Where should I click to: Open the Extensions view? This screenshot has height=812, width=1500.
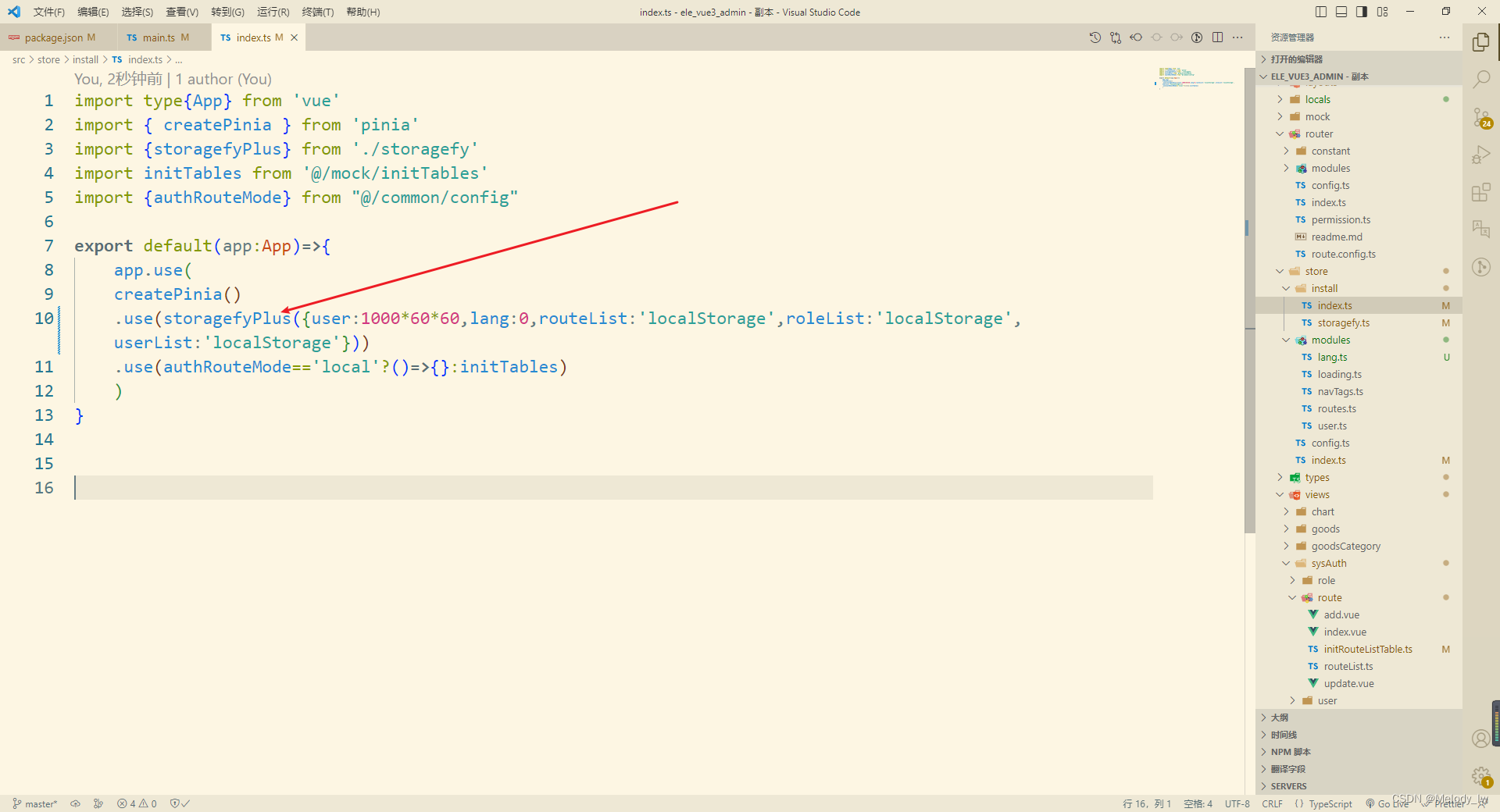pos(1480,192)
